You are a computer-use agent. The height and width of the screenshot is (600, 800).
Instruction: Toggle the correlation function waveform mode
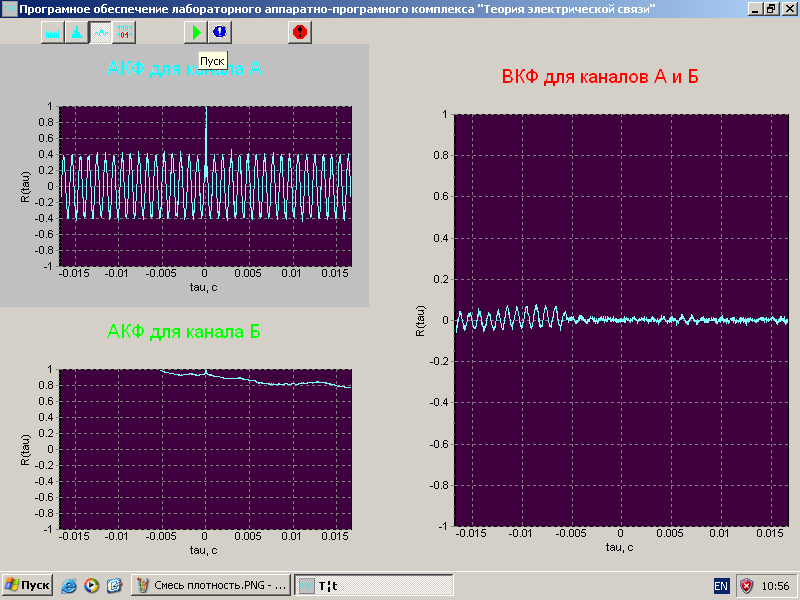pyautogui.click(x=101, y=32)
